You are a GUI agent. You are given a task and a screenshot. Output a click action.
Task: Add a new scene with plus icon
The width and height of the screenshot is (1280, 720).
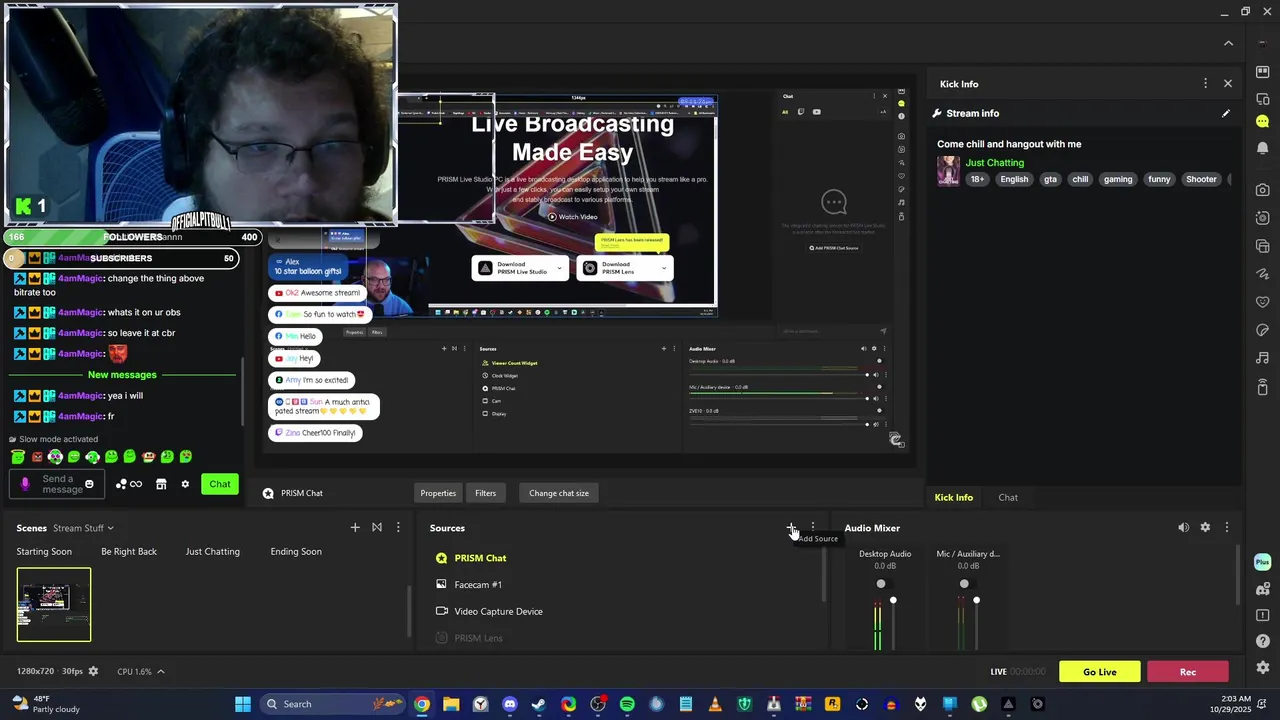tap(355, 527)
